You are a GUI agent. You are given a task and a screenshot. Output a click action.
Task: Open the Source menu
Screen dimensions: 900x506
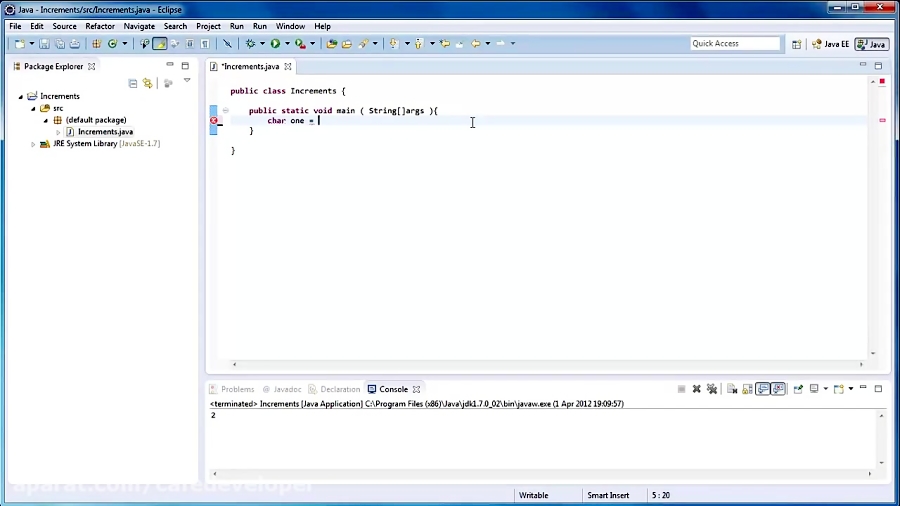click(64, 26)
